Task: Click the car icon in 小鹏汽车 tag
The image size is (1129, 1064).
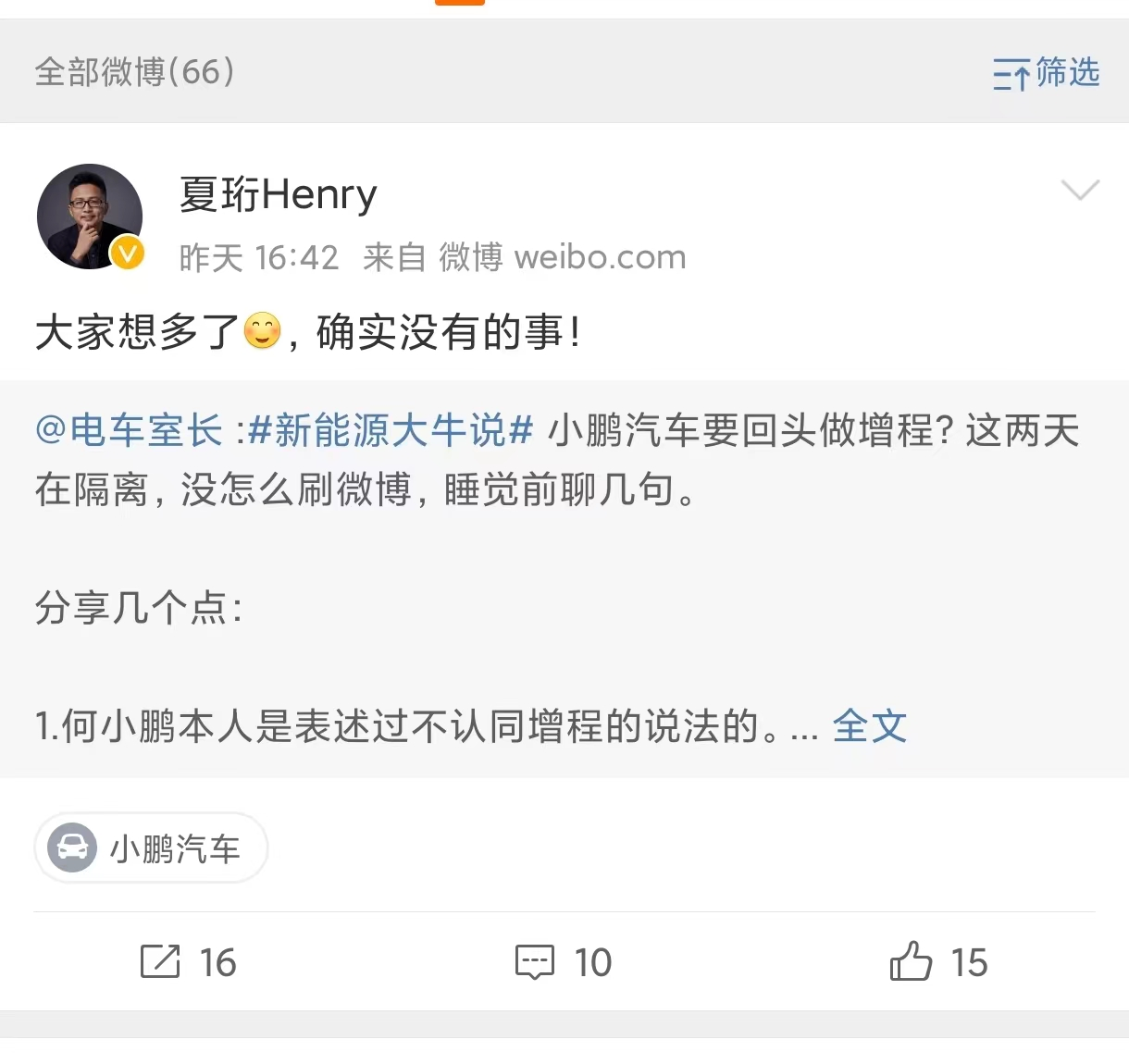Action: click(x=74, y=848)
